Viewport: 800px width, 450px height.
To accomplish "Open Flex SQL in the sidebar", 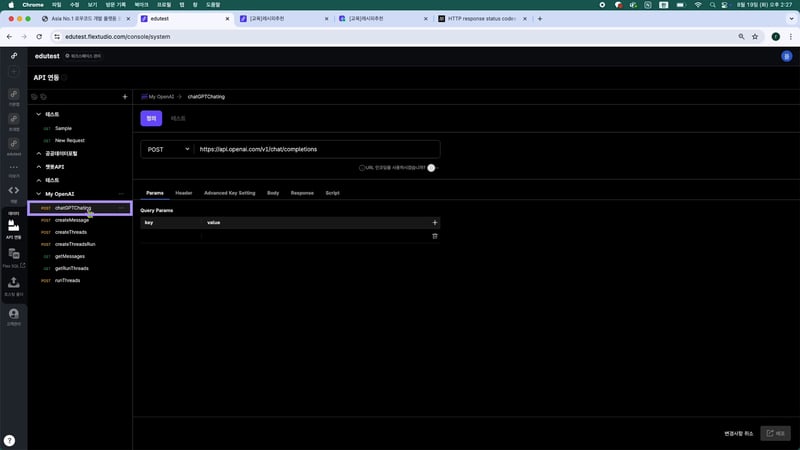I will (x=14, y=258).
